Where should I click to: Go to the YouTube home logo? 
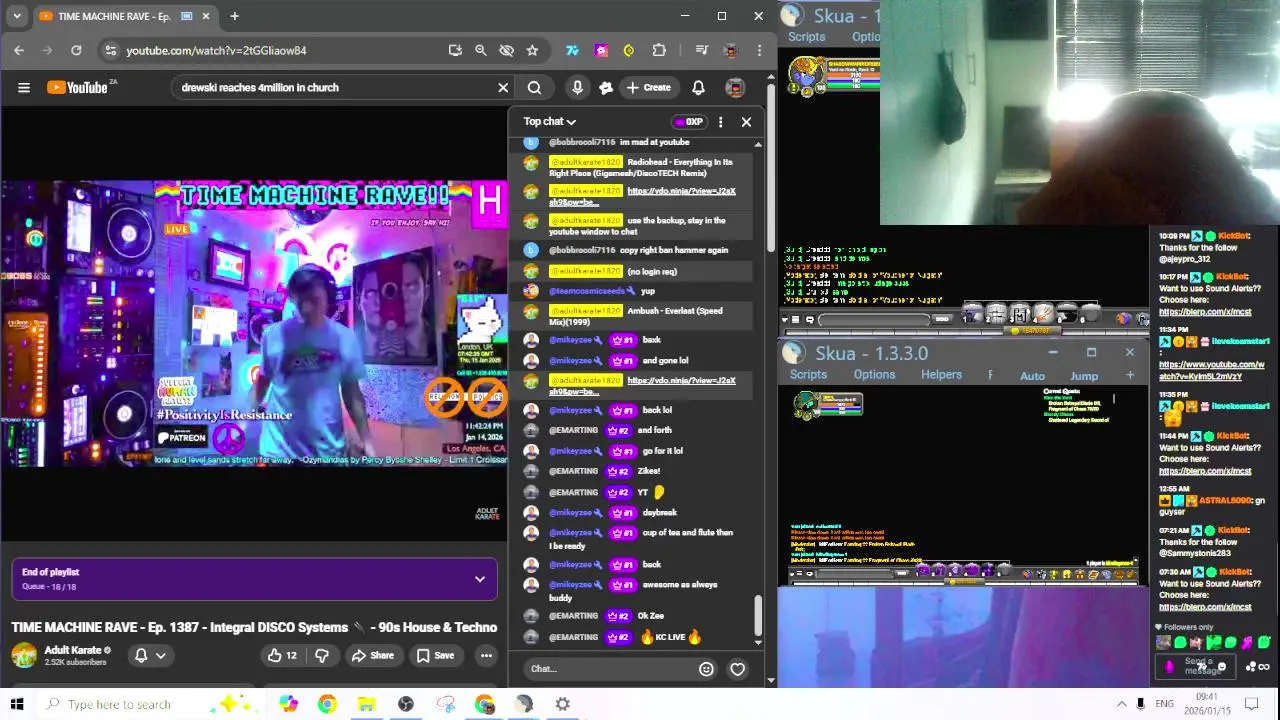pos(78,87)
